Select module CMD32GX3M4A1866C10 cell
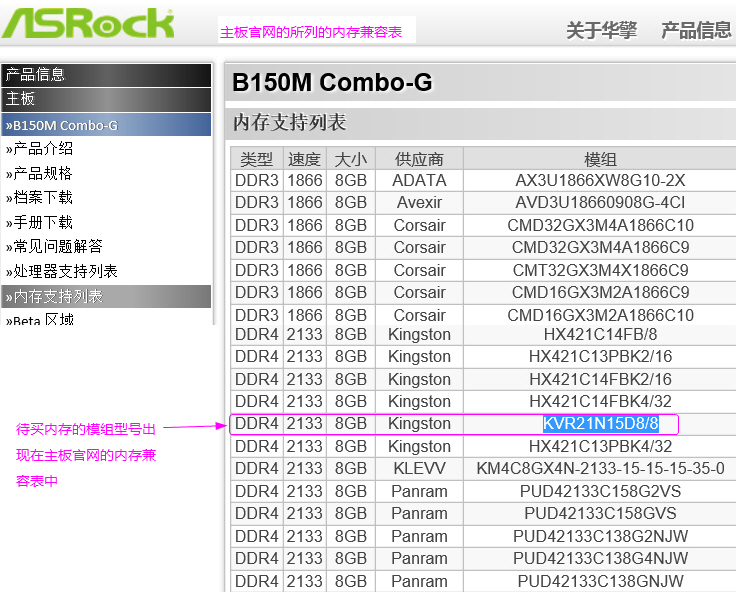 pos(600,225)
